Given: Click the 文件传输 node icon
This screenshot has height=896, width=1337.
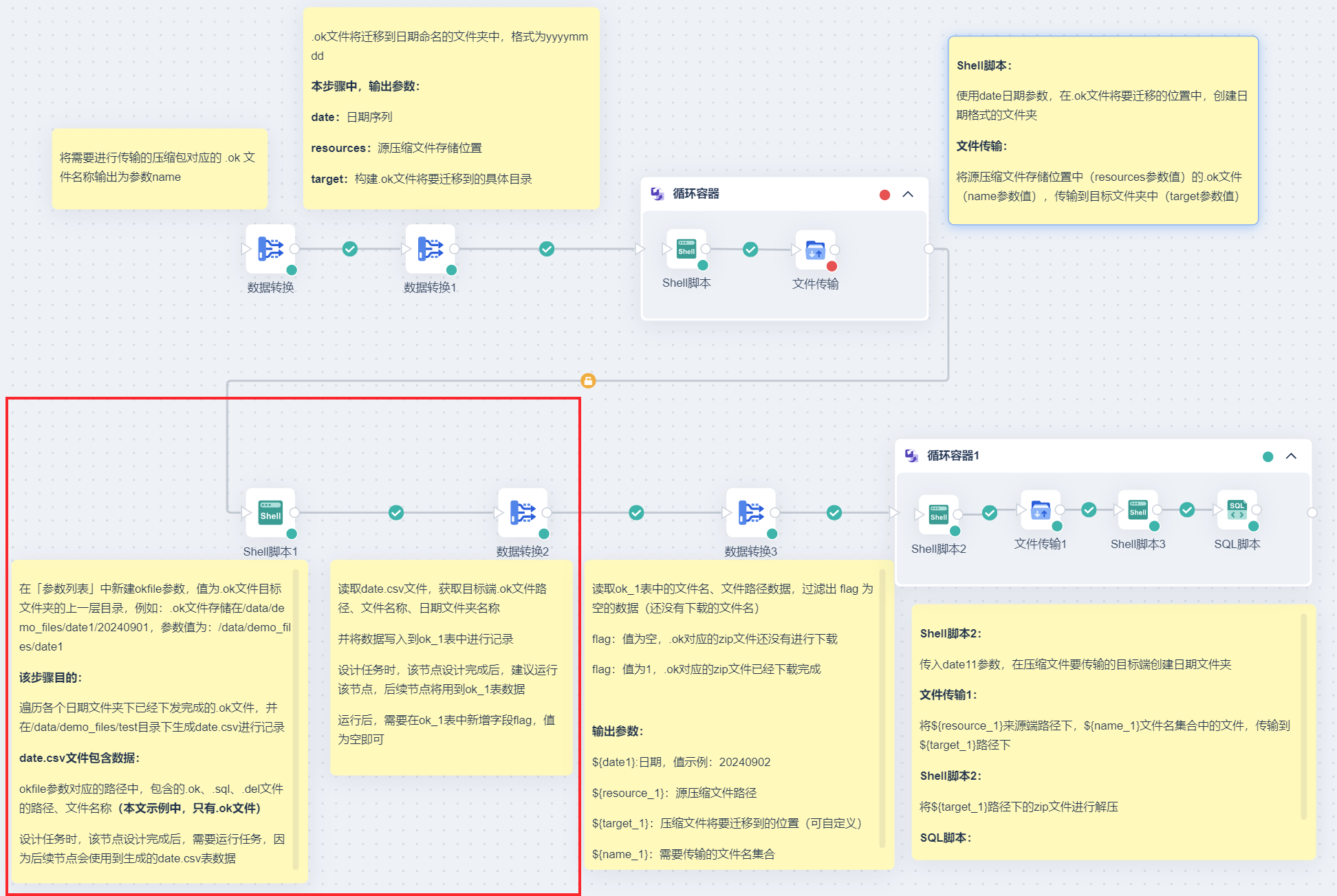Looking at the screenshot, I should click(815, 250).
